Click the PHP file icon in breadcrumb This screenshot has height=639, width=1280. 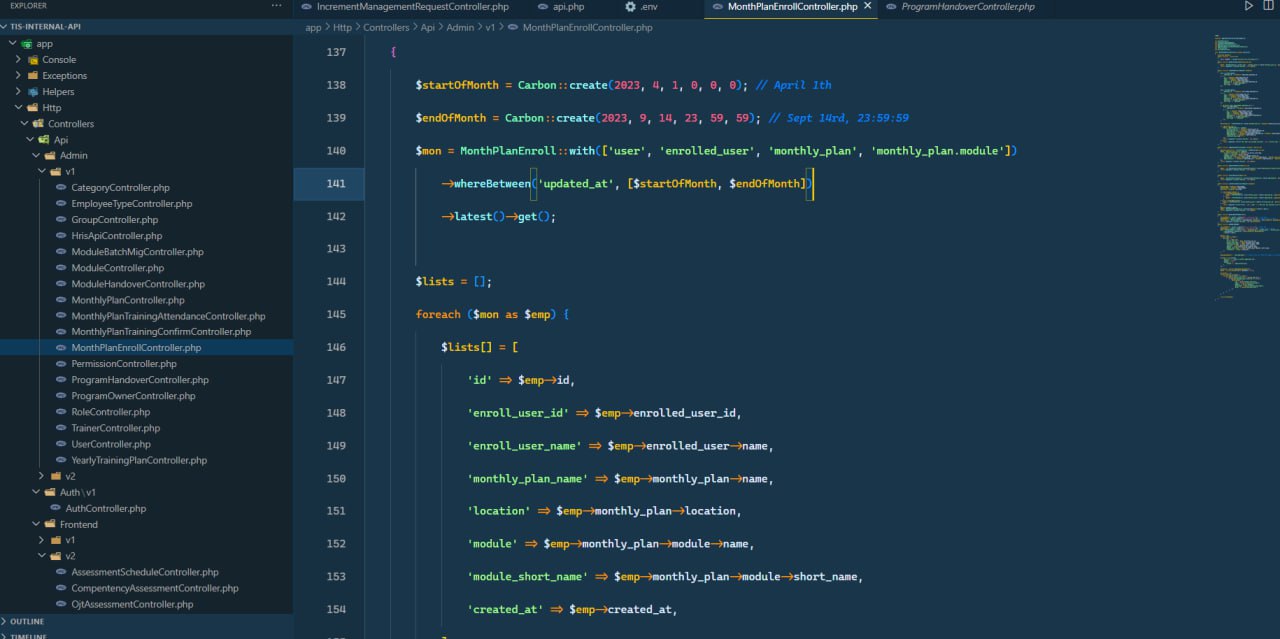click(x=513, y=28)
